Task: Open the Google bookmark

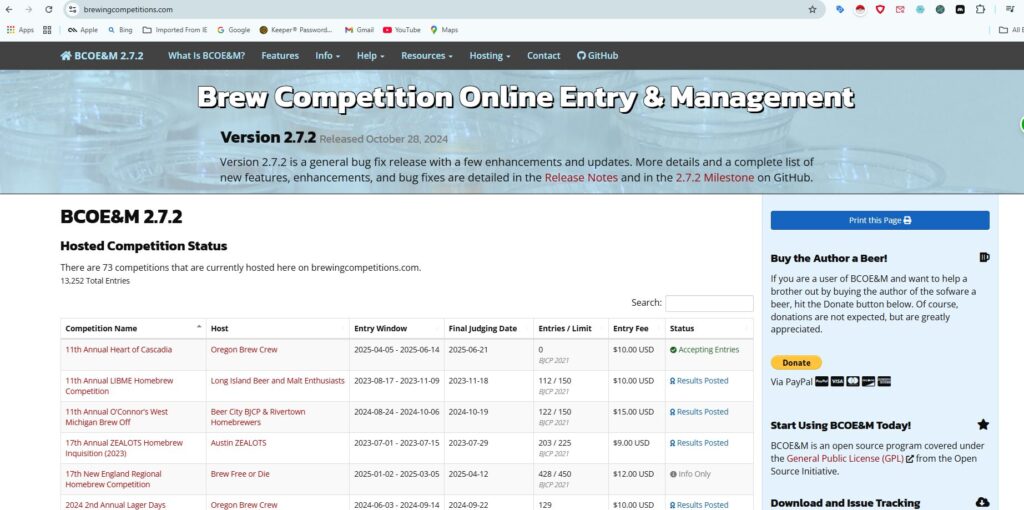Action: click(x=233, y=30)
